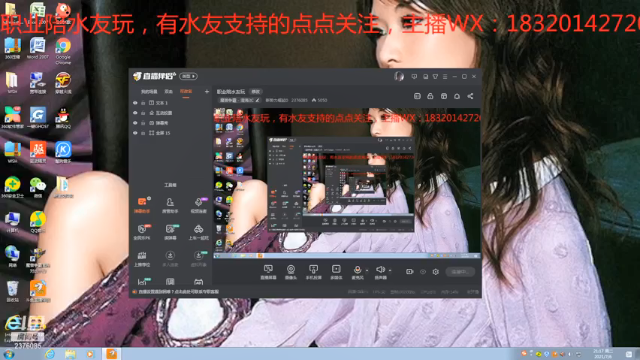Switch to the first scene tab
Screen dimensions: 640x360
pyautogui.click(x=149, y=91)
